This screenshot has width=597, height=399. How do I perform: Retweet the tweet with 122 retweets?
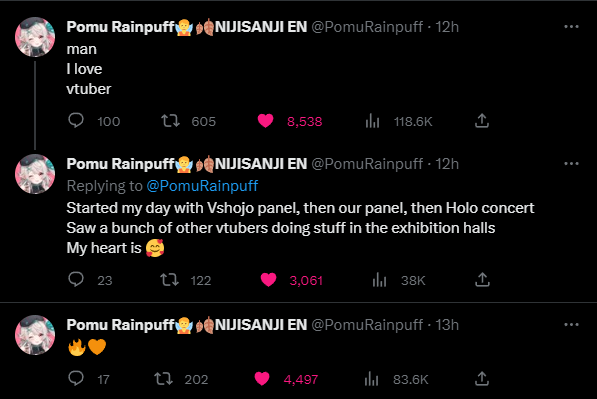(169, 280)
